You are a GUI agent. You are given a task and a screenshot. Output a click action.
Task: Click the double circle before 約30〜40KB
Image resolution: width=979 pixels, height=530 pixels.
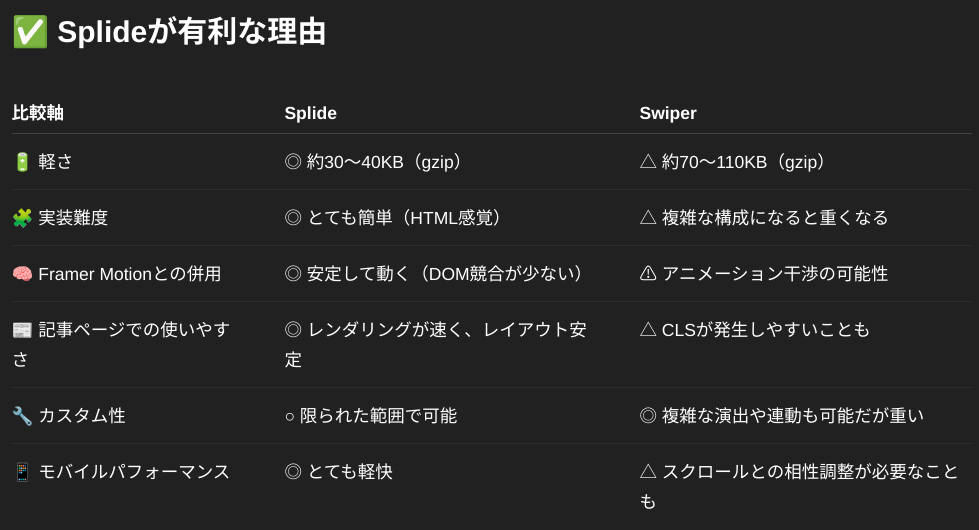point(293,162)
